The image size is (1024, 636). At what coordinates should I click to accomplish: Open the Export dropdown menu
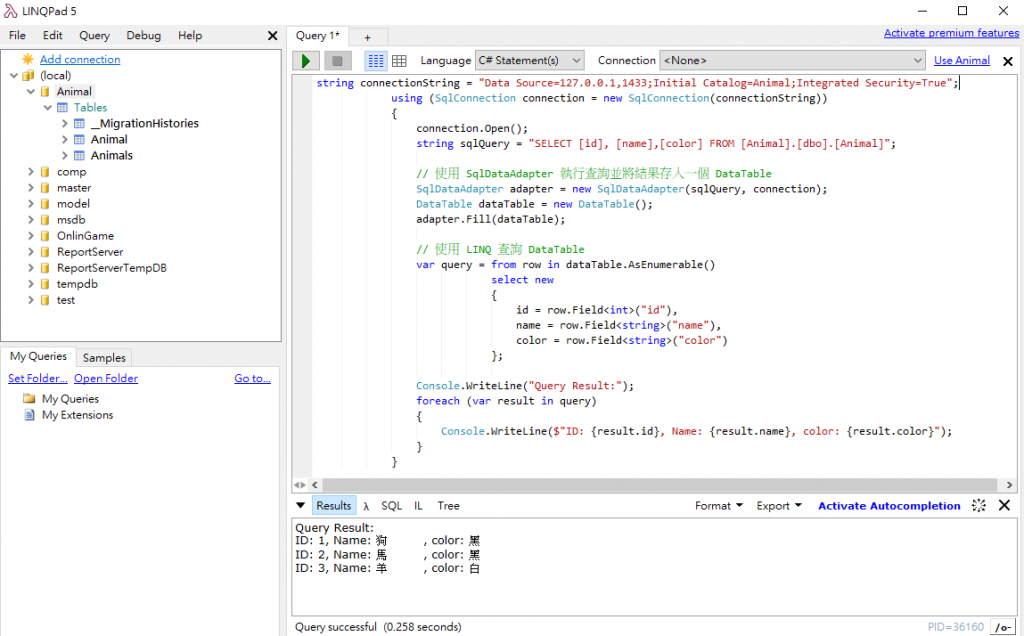click(778, 506)
